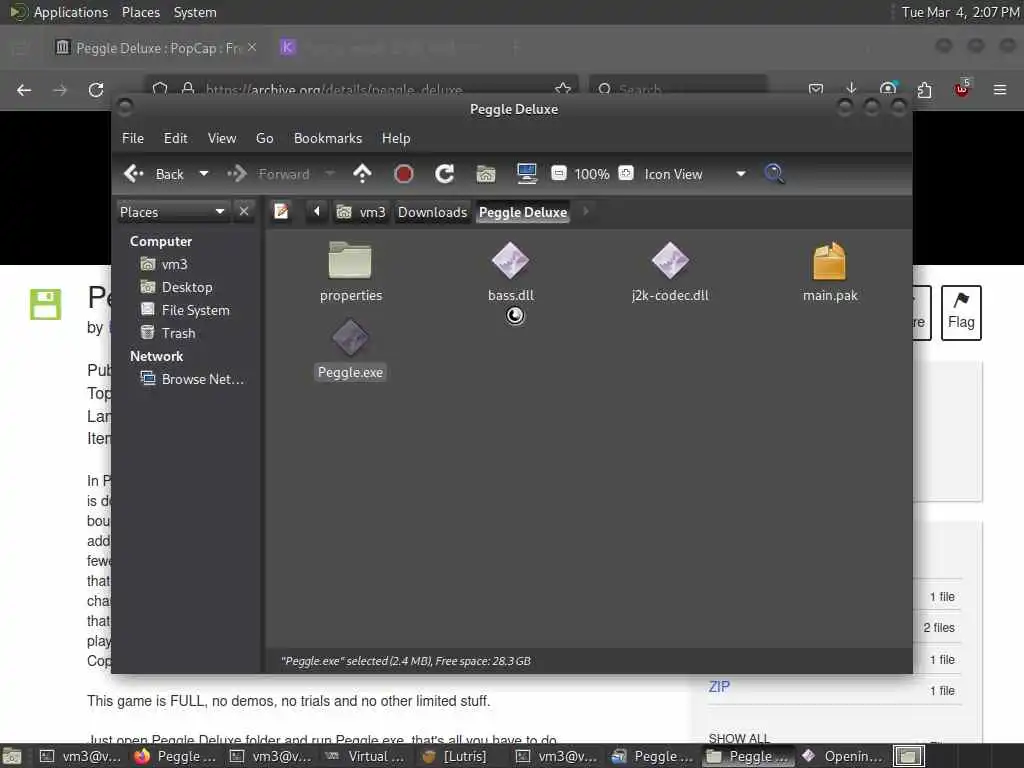Image resolution: width=1024 pixels, height=768 pixels.
Task: Stop loading with the red stop icon
Action: point(404,174)
